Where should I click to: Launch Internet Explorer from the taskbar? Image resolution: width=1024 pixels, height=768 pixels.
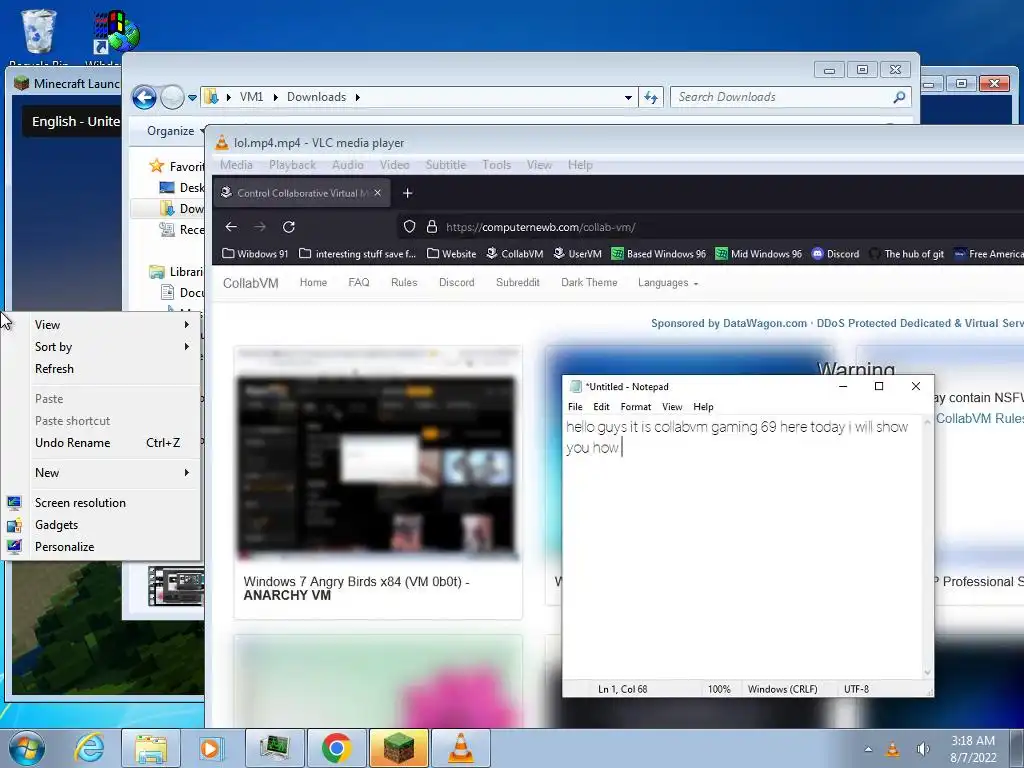pyautogui.click(x=89, y=748)
